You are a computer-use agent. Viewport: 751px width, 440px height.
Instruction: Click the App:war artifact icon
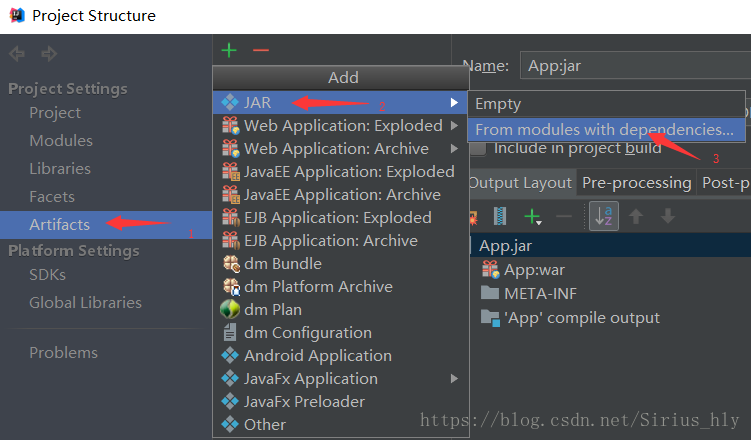(x=490, y=270)
